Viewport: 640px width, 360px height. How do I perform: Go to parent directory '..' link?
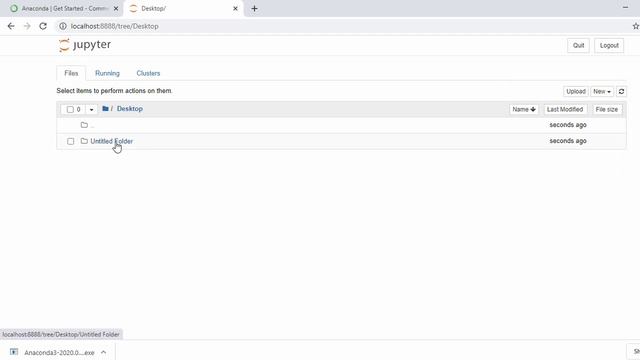coord(92,125)
